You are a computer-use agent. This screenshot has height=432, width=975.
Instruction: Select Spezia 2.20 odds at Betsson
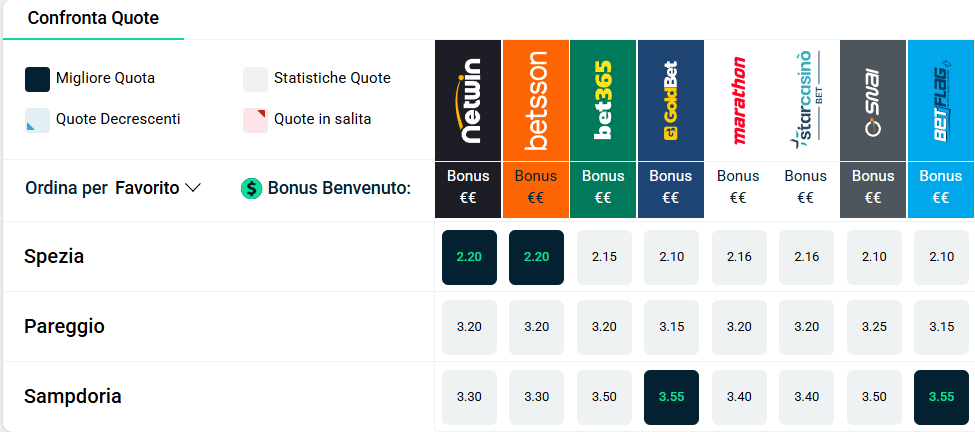537,257
